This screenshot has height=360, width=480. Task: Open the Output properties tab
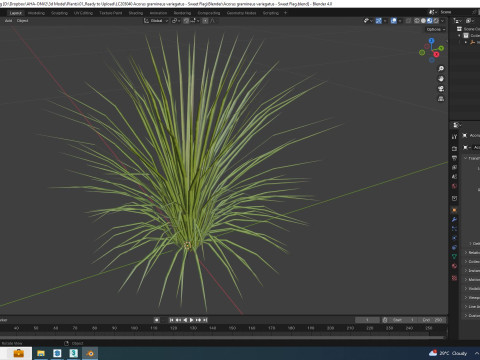point(454,158)
